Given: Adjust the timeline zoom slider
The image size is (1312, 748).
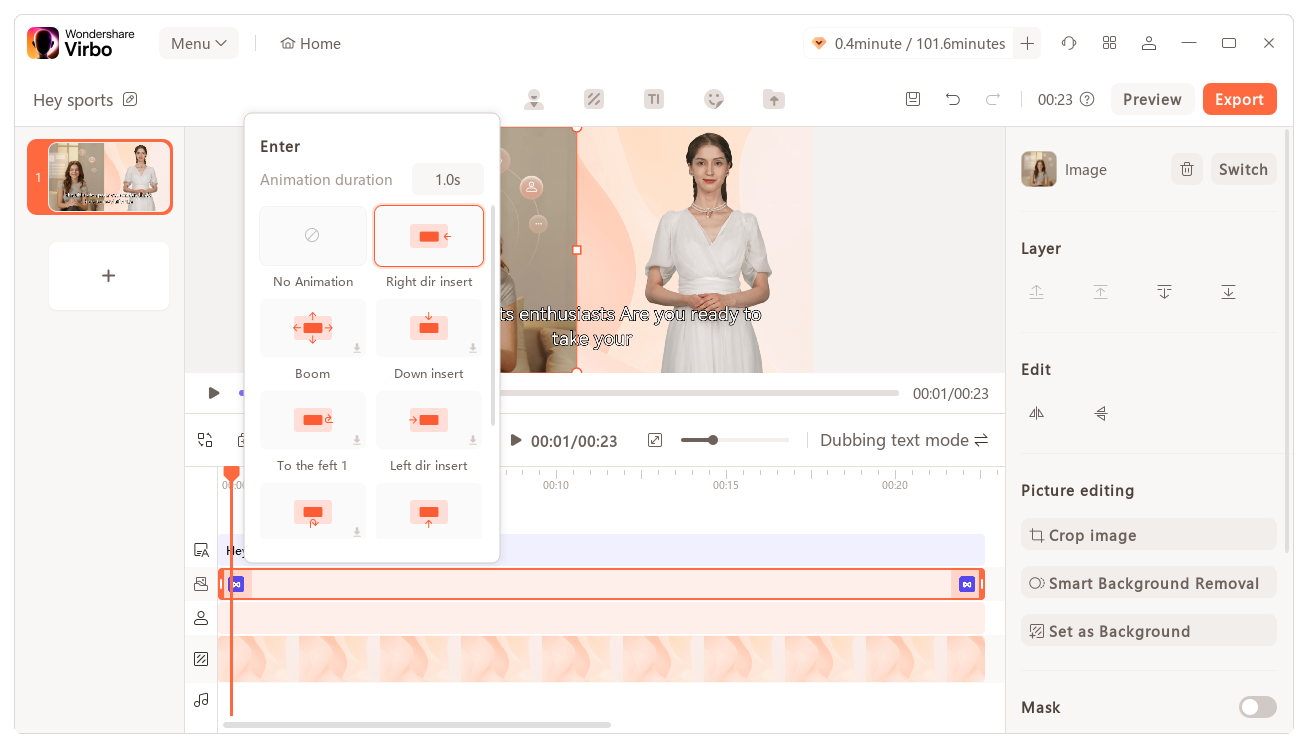Looking at the screenshot, I should click(x=713, y=440).
